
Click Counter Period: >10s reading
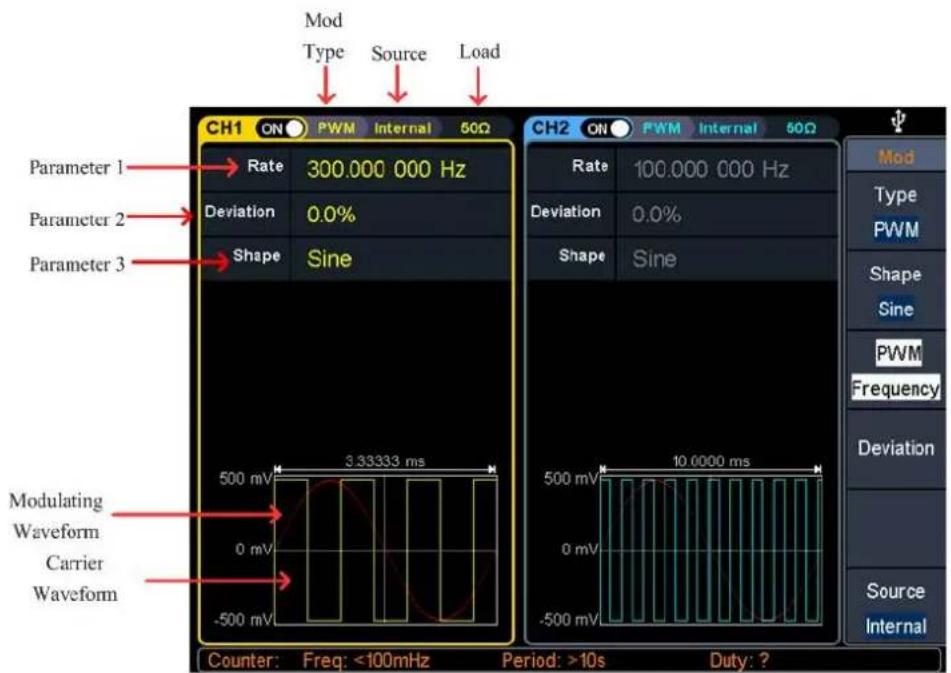(x=553, y=660)
